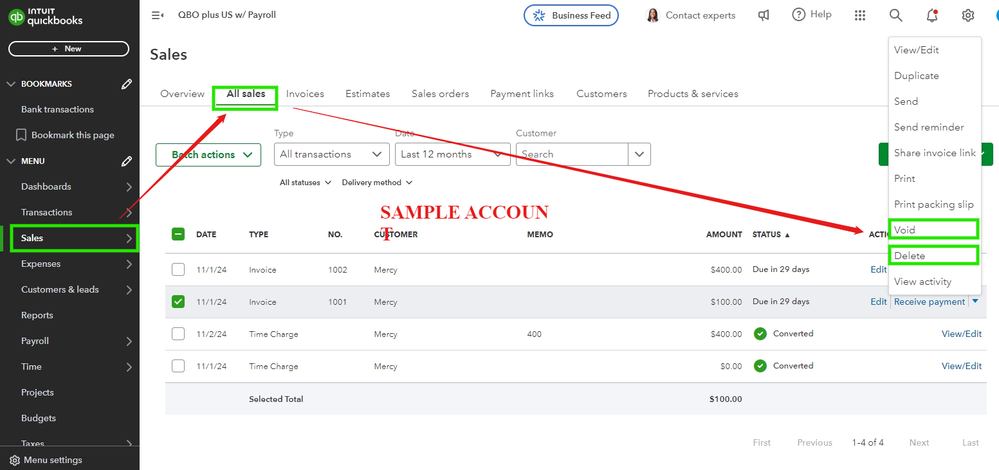Click the Contact experts avatar
This screenshot has width=999, height=470.
tap(652, 15)
